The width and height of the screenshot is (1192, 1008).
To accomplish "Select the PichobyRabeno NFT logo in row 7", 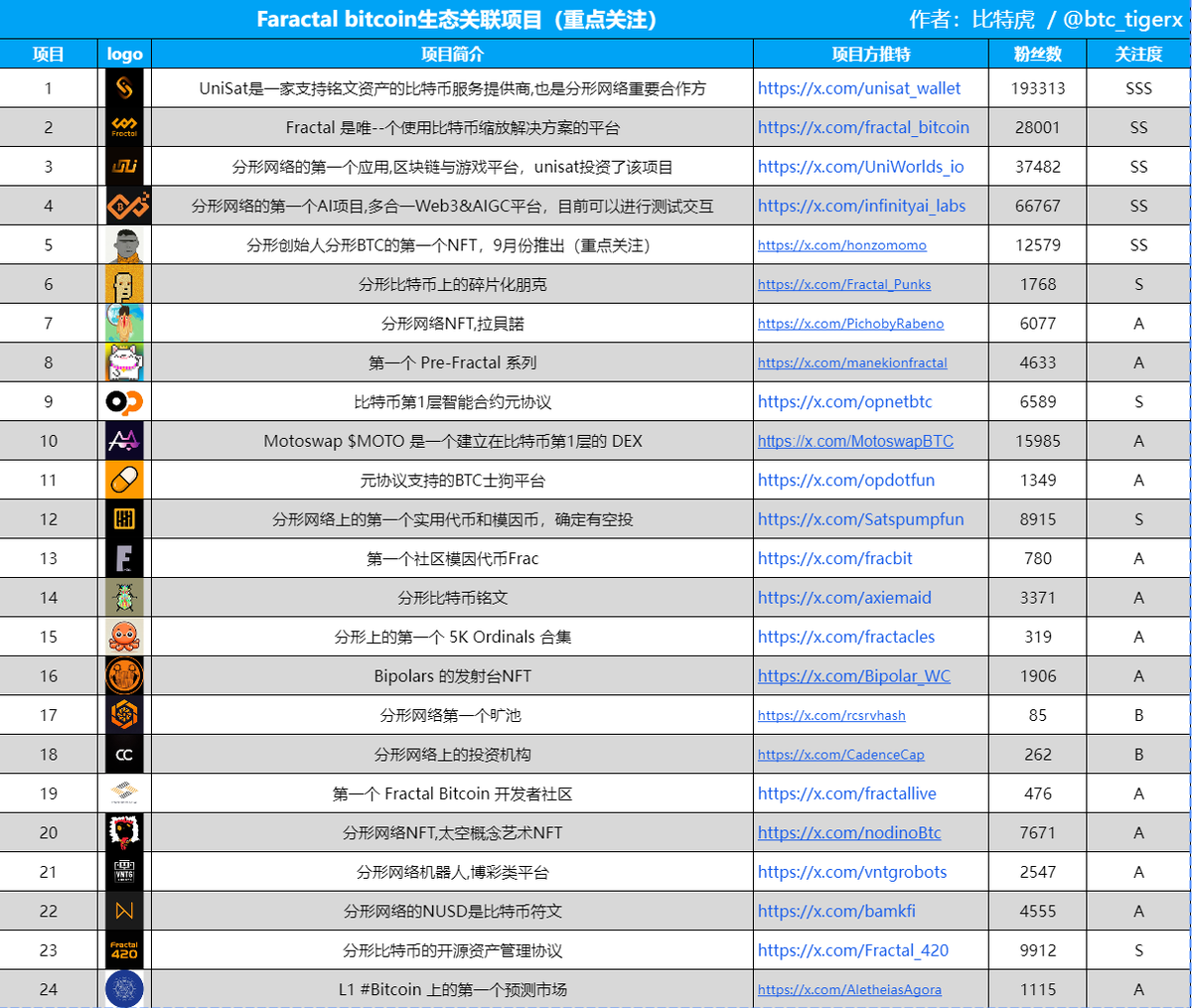I will 124,324.
